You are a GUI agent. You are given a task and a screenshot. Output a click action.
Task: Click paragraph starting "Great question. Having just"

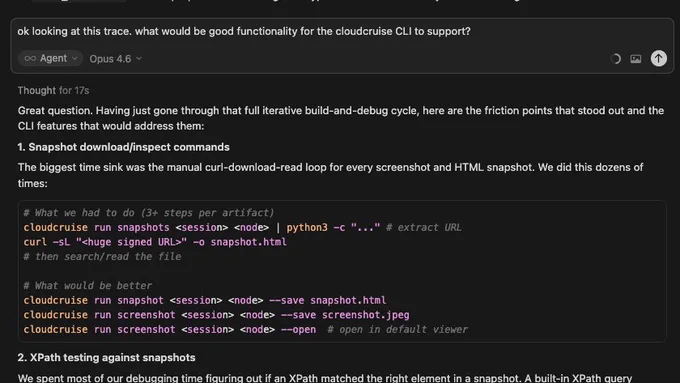coord(341,118)
